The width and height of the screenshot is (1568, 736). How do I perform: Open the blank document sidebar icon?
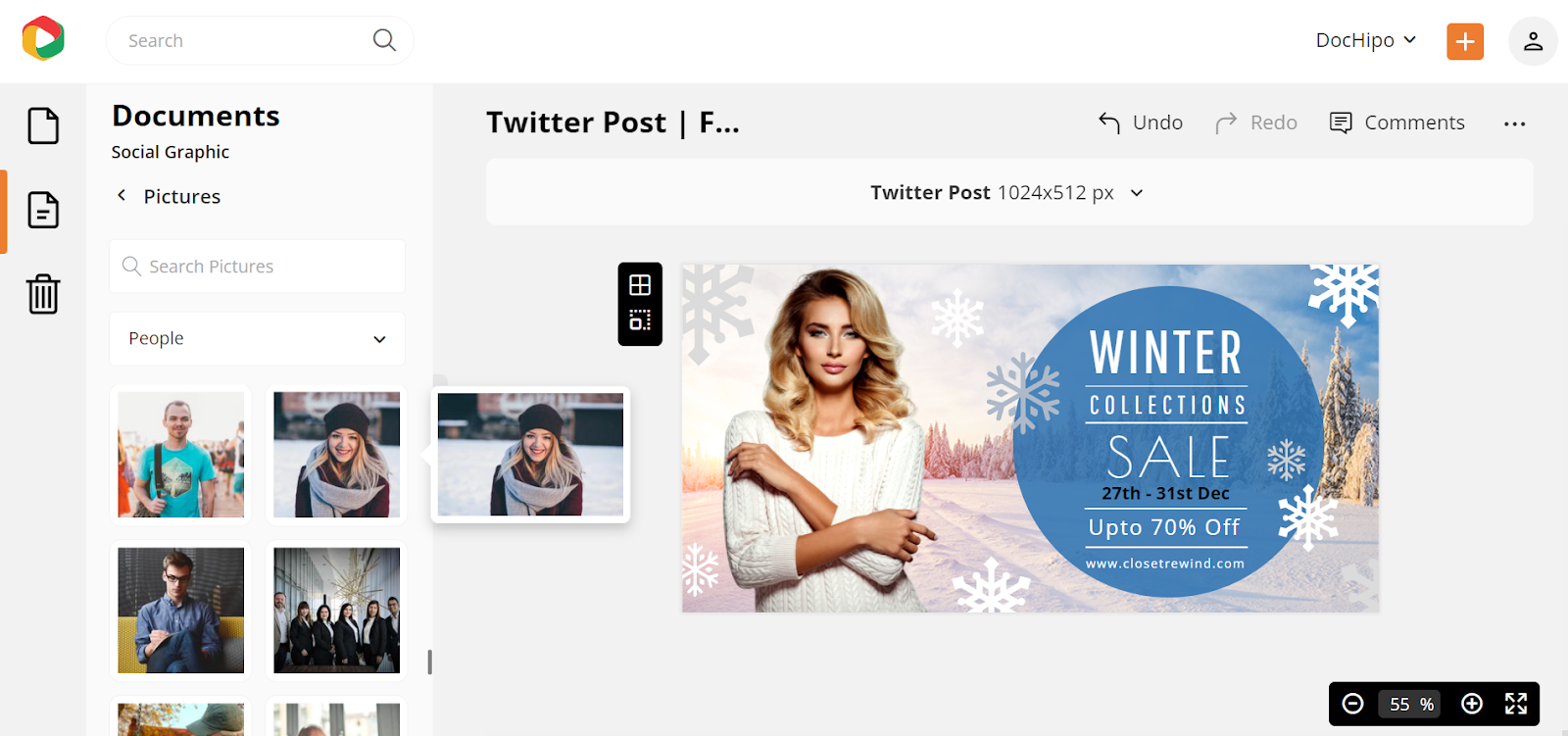[x=43, y=125]
